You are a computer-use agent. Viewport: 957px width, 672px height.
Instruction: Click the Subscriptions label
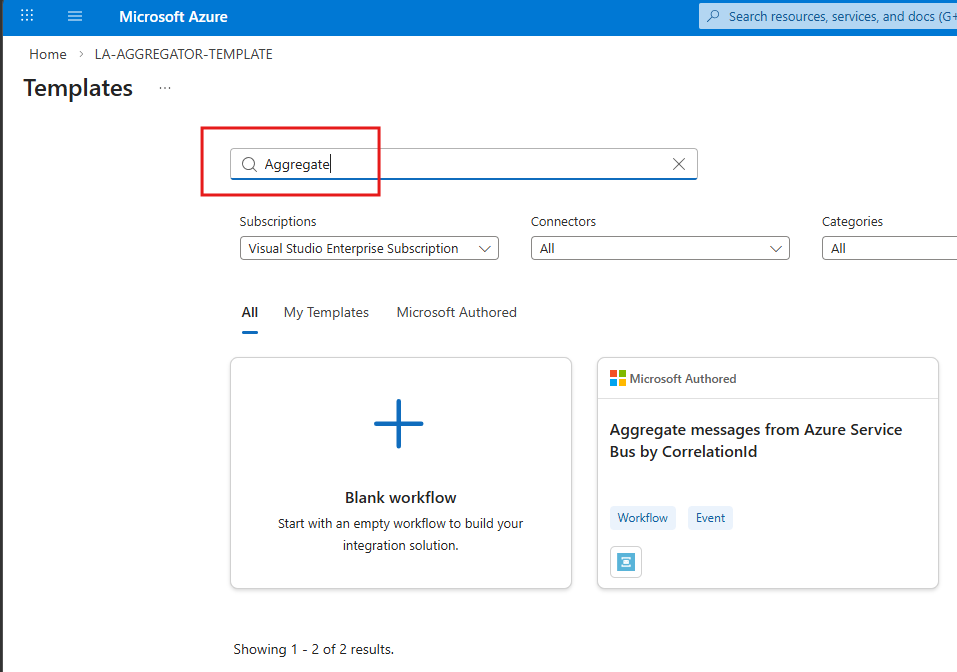pos(278,222)
